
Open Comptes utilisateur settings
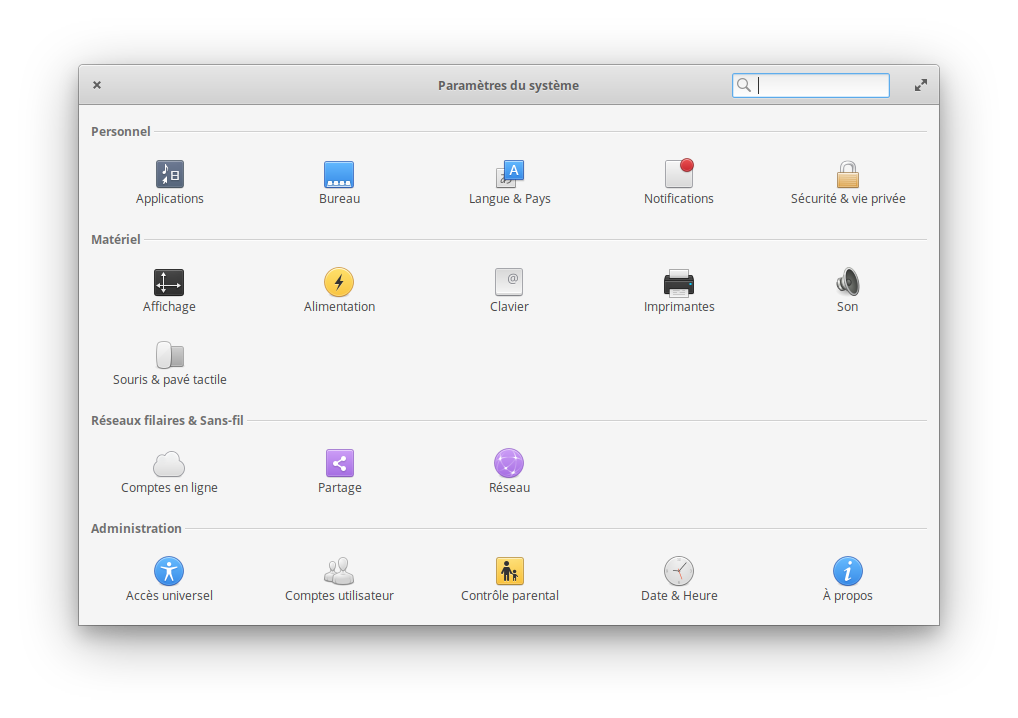[339, 580]
